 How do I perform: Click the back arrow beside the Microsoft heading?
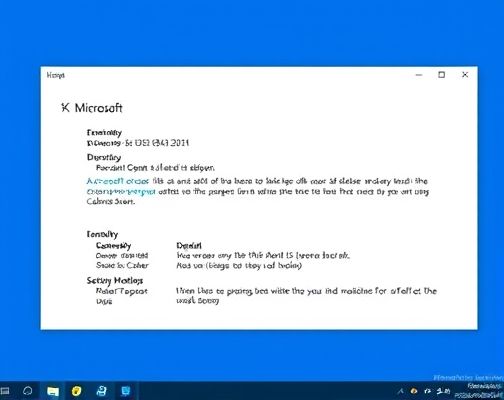(65, 107)
